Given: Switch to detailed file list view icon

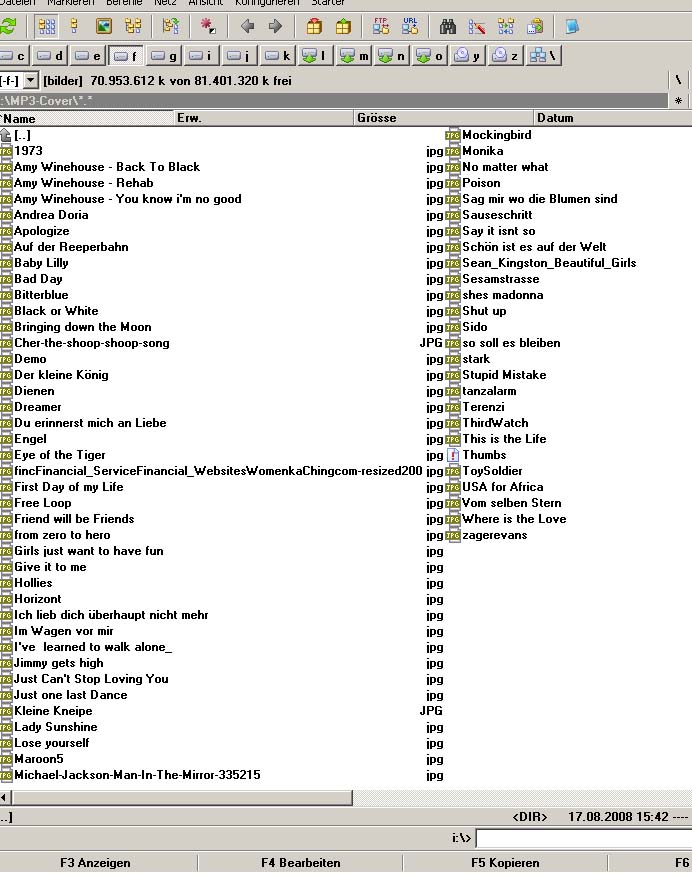Looking at the screenshot, I should [74, 26].
